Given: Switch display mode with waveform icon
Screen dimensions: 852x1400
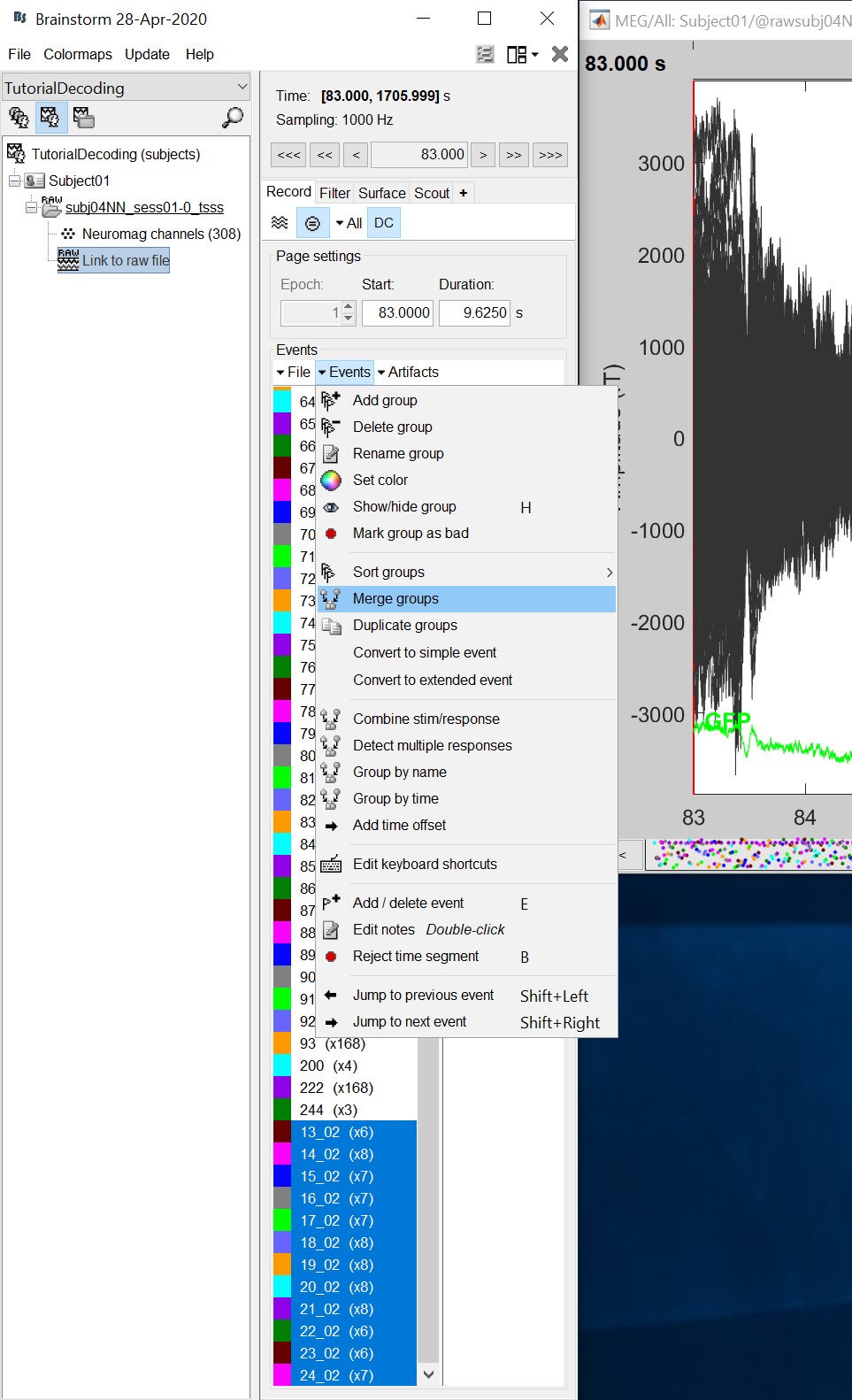Looking at the screenshot, I should (280, 223).
